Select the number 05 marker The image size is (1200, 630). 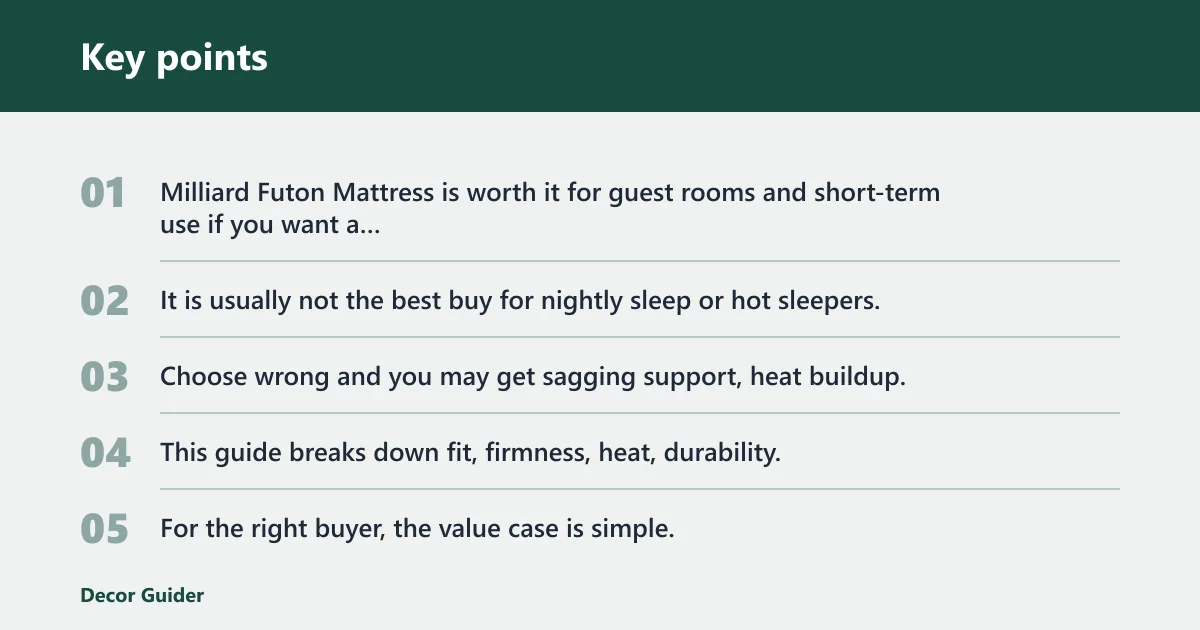(x=105, y=529)
